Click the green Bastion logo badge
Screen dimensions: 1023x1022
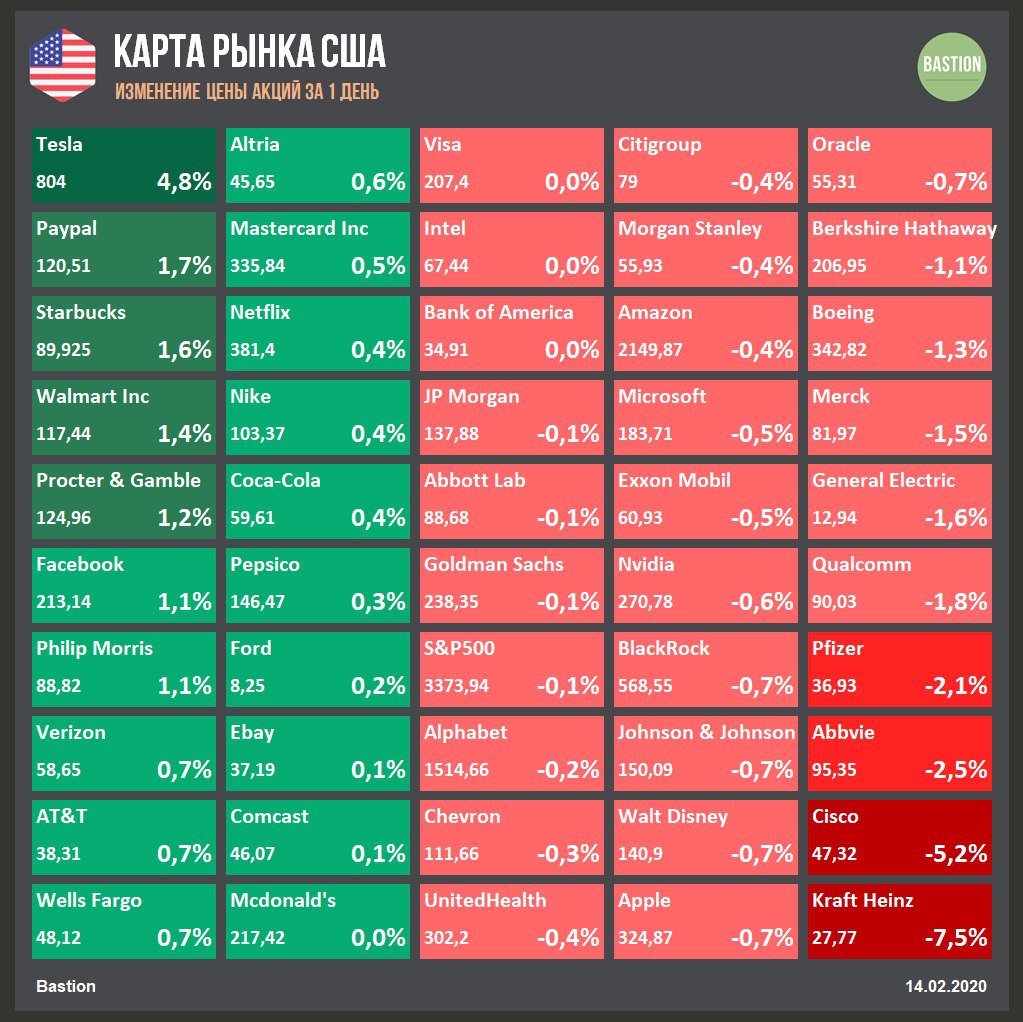tap(951, 65)
